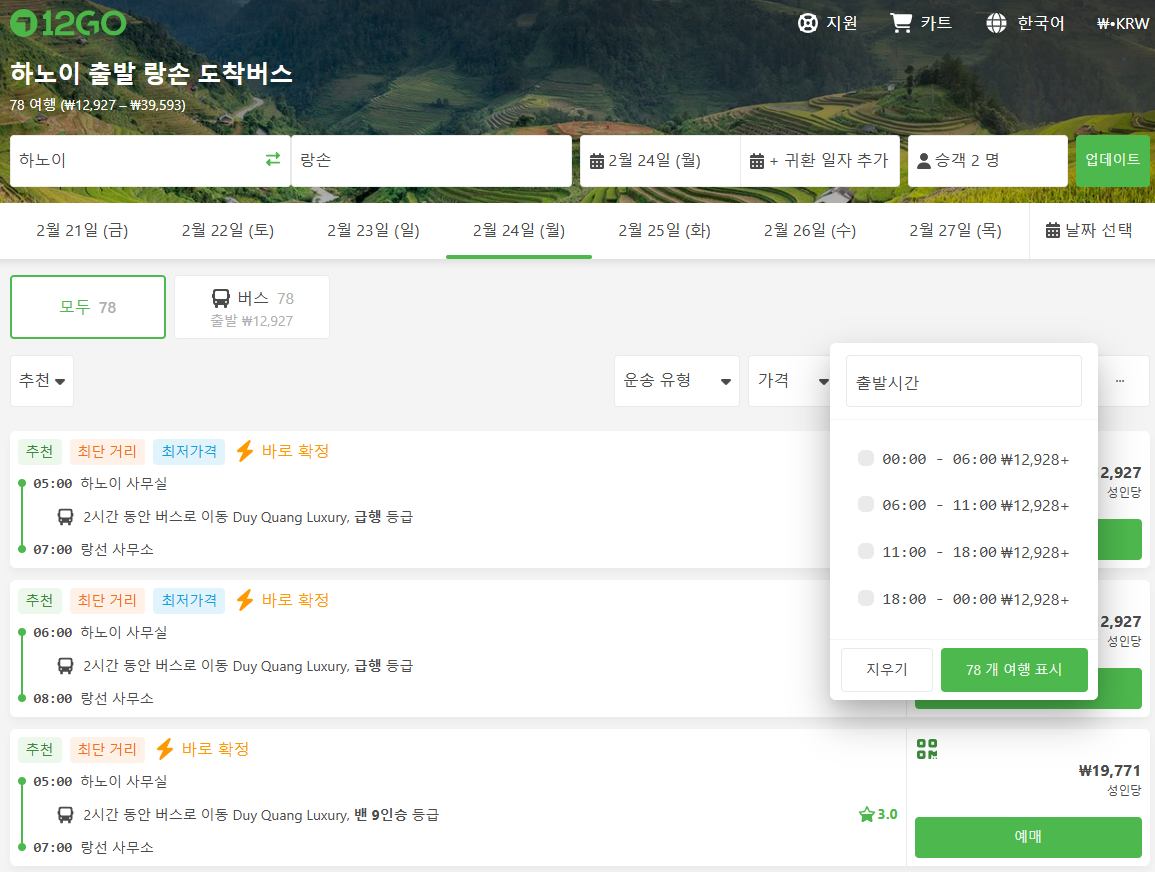Switch to the 2월 25일 (화) date tab
The height and width of the screenshot is (872, 1155).
coord(664,231)
